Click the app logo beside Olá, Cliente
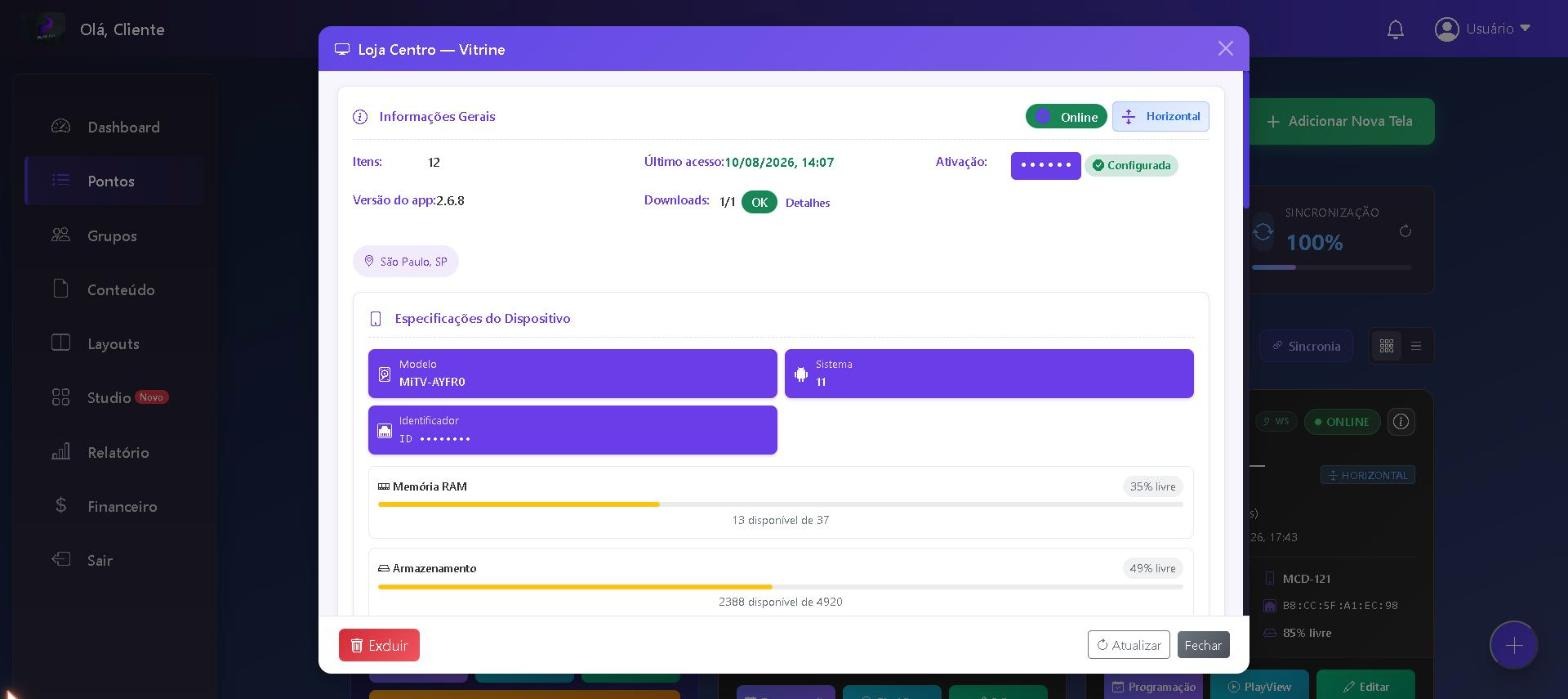This screenshot has width=1568, height=699. [x=46, y=28]
